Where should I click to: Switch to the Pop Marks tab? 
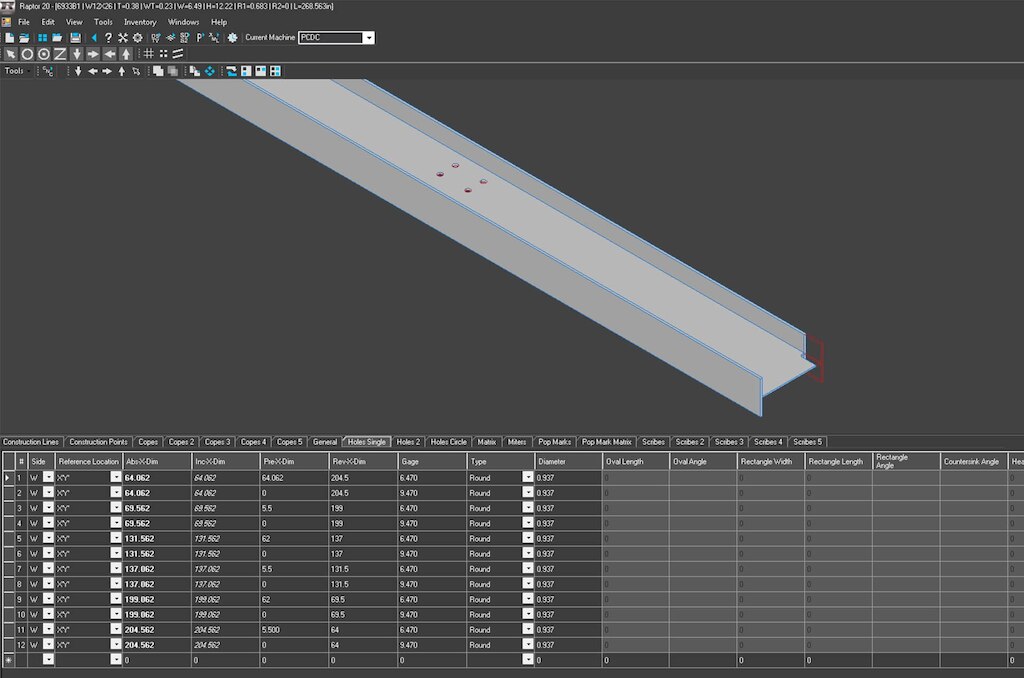555,442
